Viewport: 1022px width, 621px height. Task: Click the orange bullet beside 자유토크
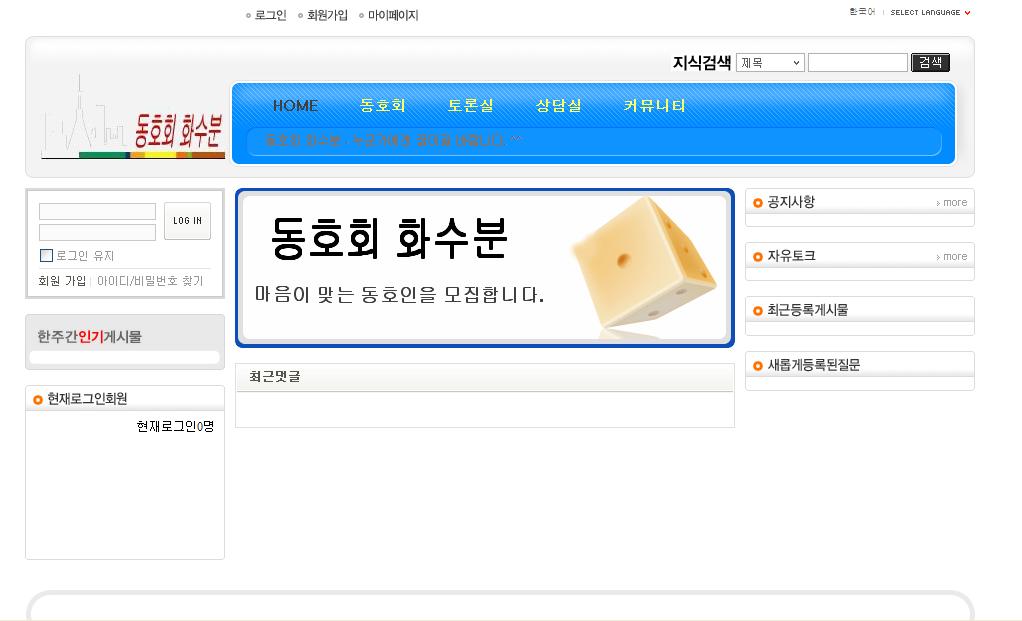[x=757, y=257]
